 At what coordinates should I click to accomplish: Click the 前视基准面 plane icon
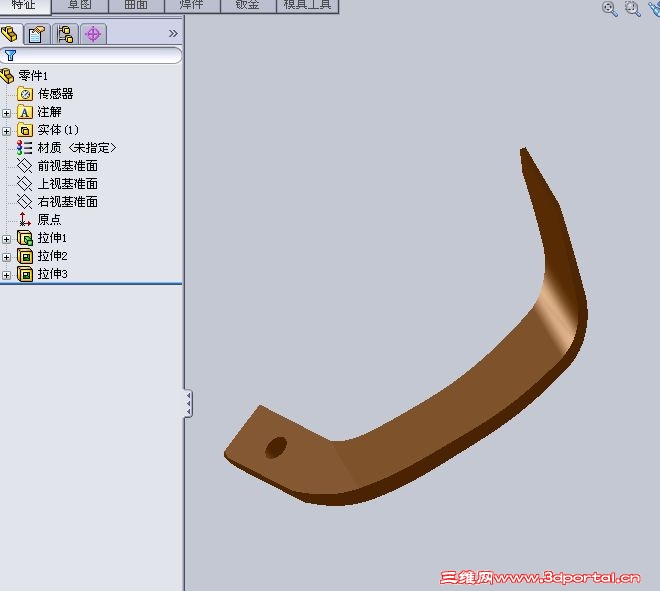(24, 166)
